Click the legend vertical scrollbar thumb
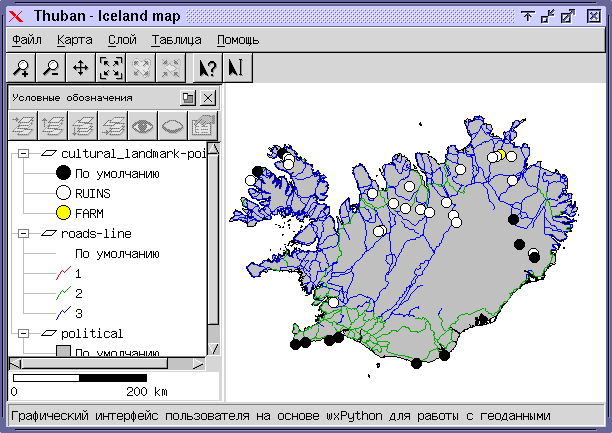This screenshot has width=612, height=433. coord(213,239)
